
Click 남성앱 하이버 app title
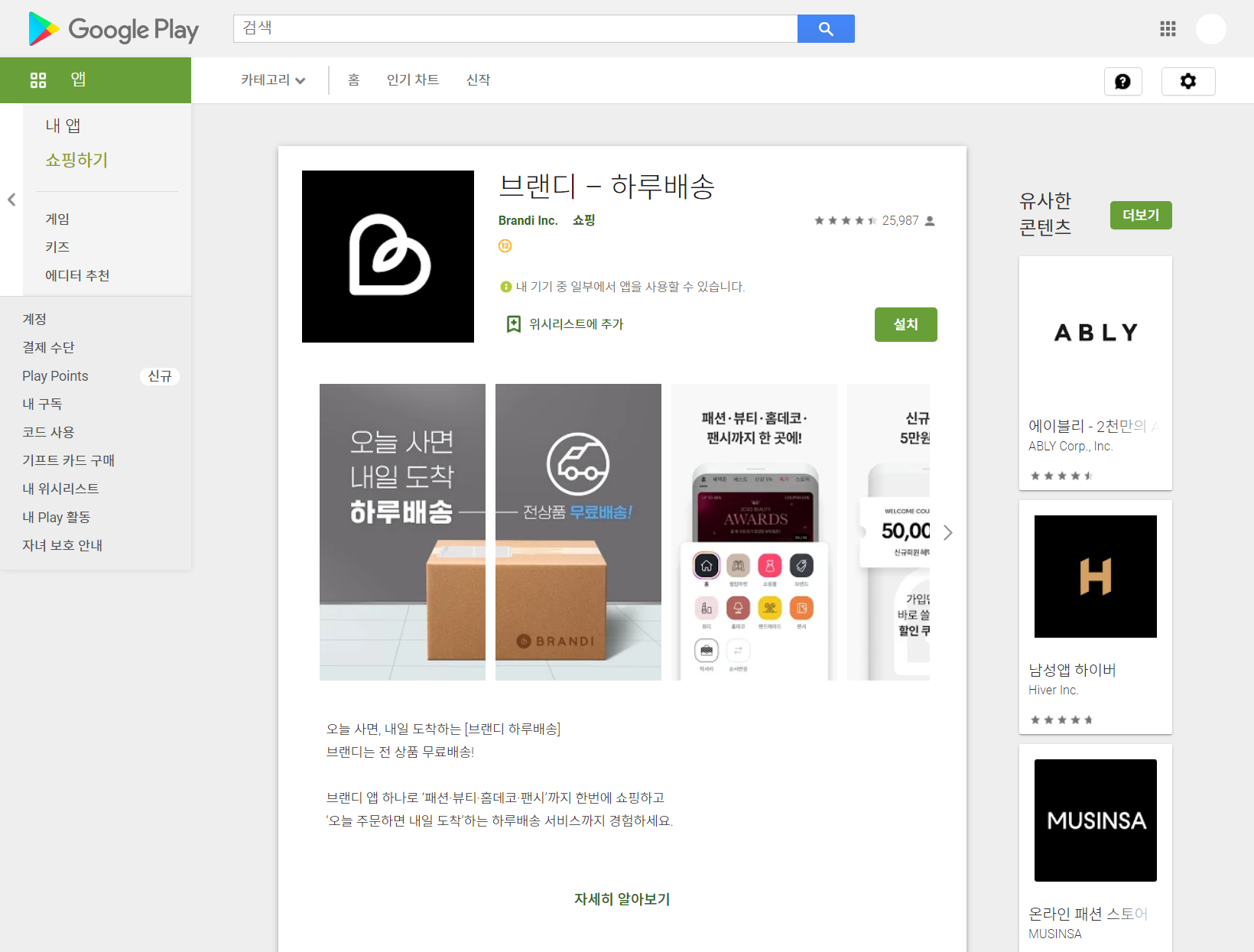point(1072,670)
